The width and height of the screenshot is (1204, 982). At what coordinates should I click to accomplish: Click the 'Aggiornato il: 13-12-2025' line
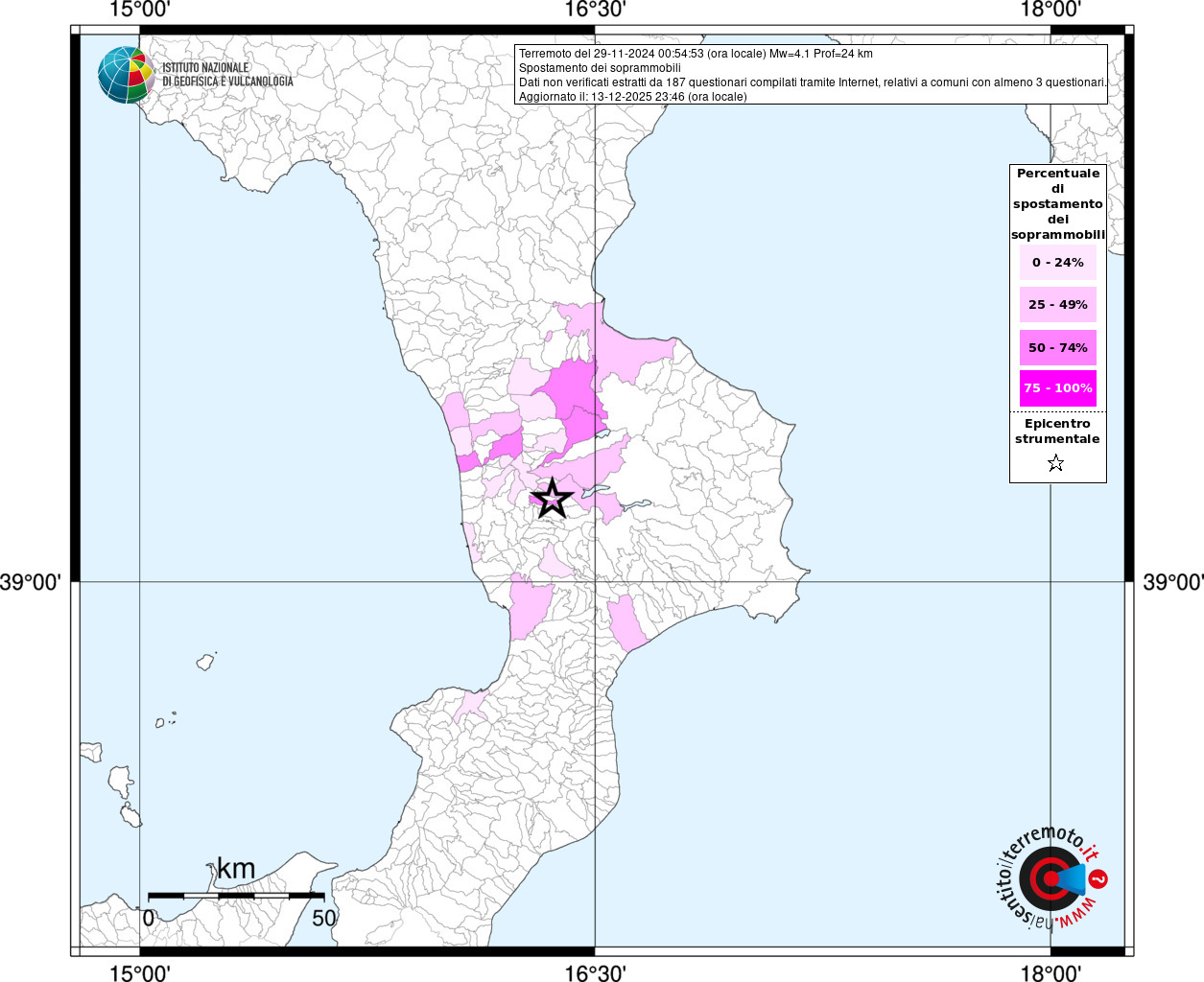(632, 97)
